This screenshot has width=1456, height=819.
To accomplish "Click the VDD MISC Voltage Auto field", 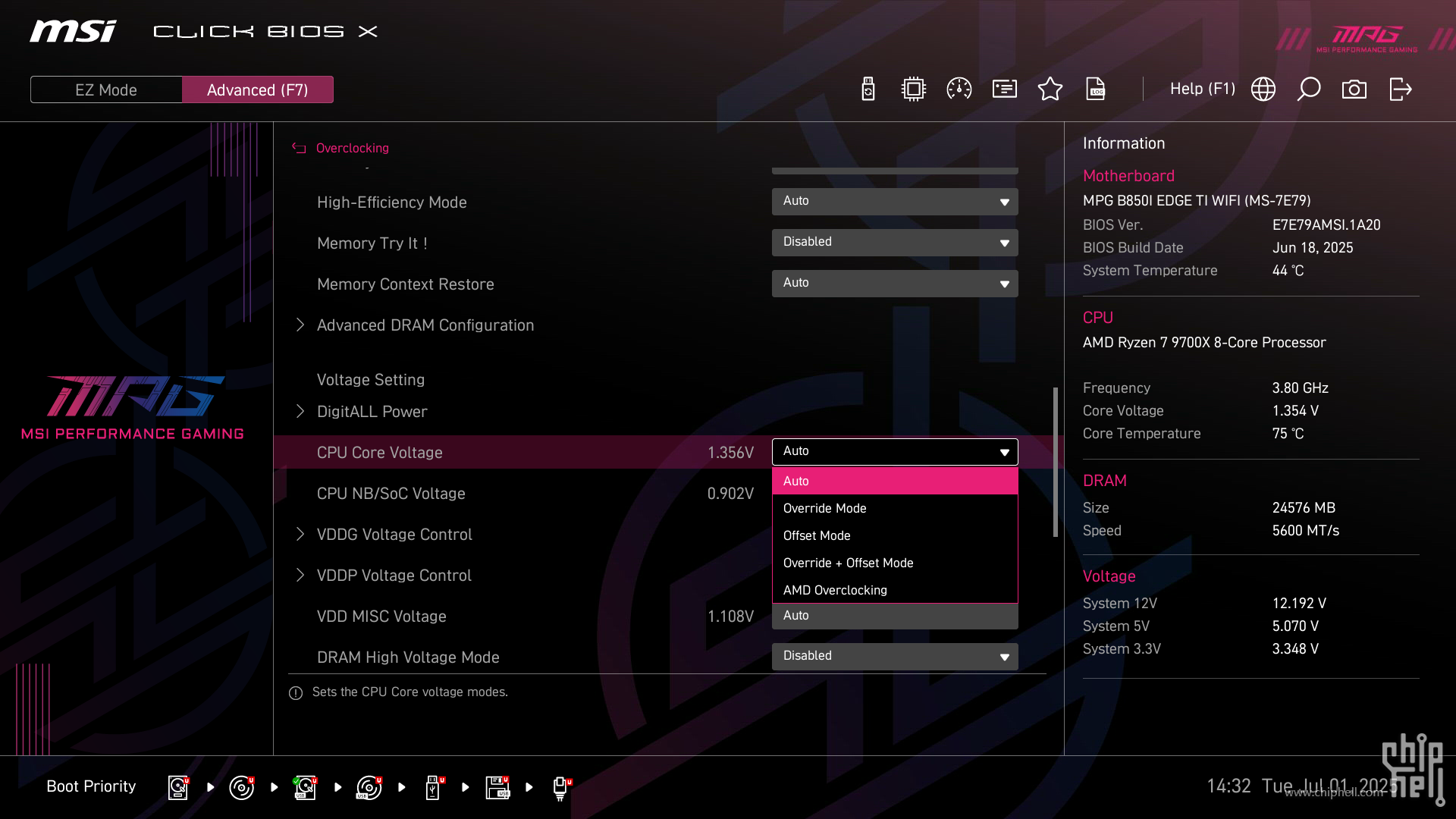I will click(895, 616).
